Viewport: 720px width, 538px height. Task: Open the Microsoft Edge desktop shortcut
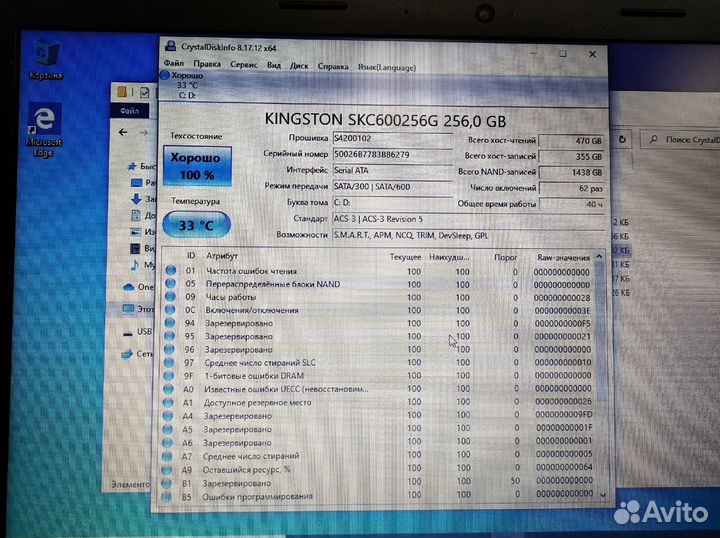47,121
